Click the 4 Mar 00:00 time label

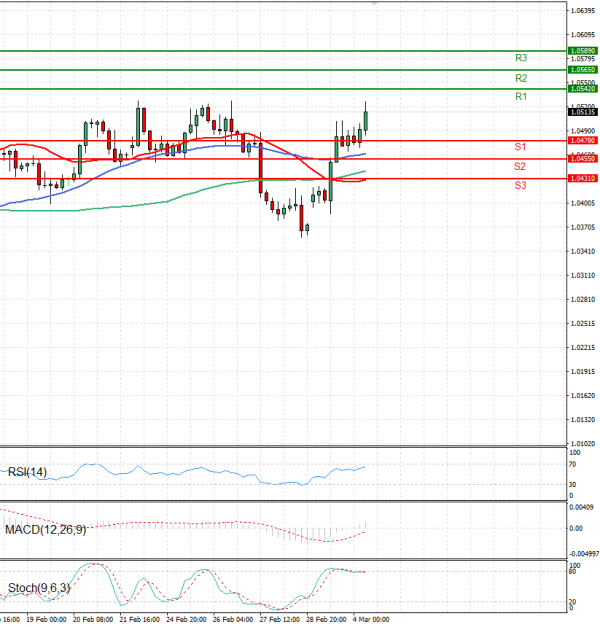click(x=371, y=619)
